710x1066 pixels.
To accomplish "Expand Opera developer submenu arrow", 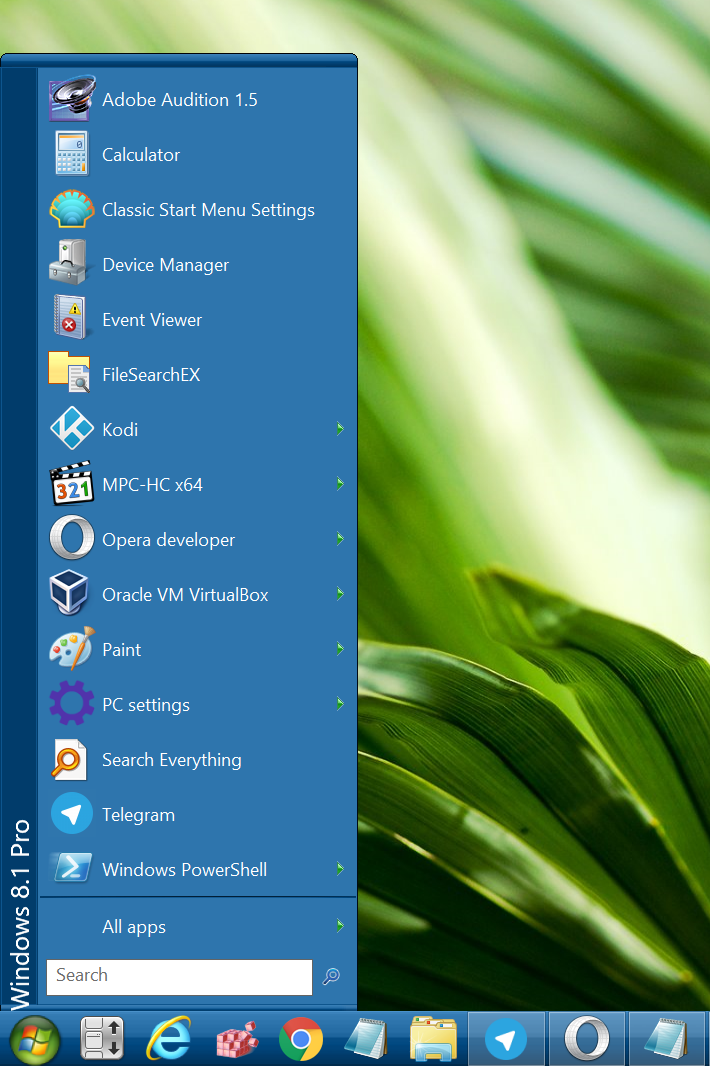I will coord(340,539).
